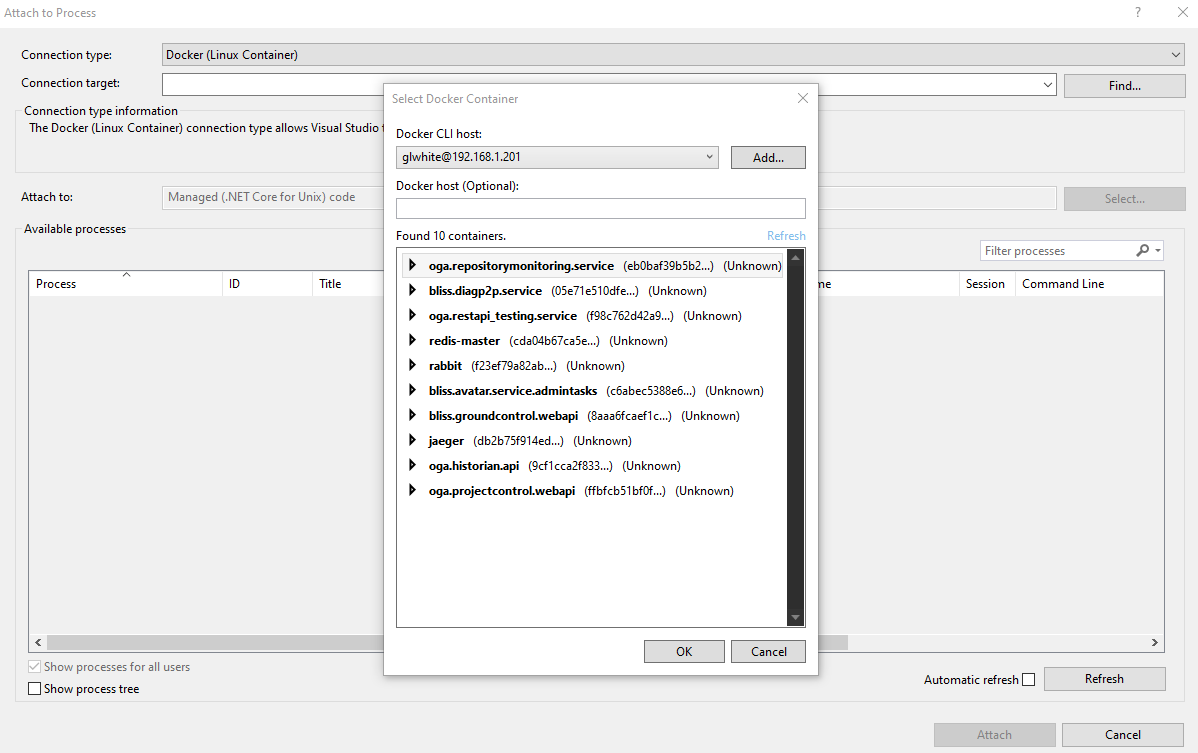Focus the Docker host (Optional) field
Viewport: 1198px width, 753px height.
601,208
